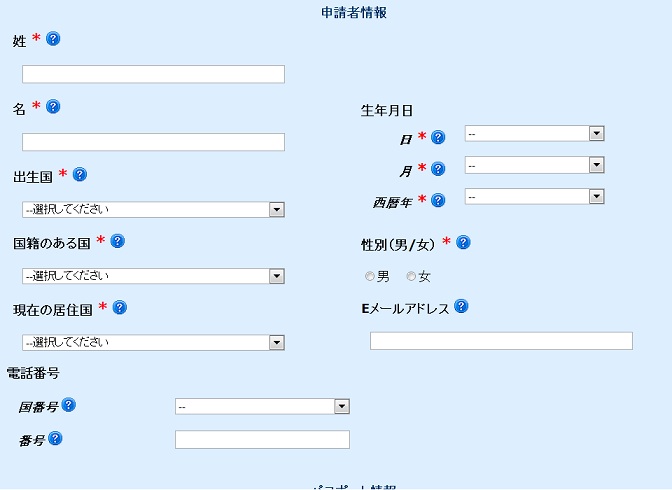Click help icon next to 性別(男/女)
The image size is (672, 490).
463,242
